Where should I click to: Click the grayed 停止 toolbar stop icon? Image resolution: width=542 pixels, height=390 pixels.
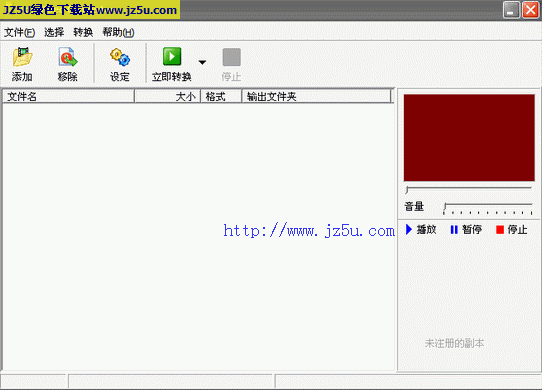[x=232, y=57]
